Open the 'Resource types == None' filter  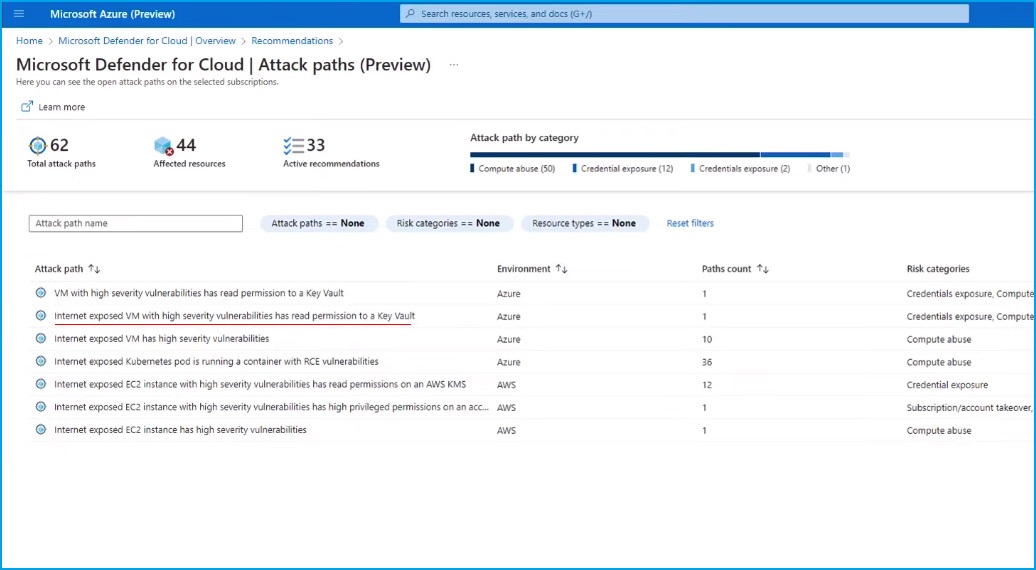tap(584, 223)
